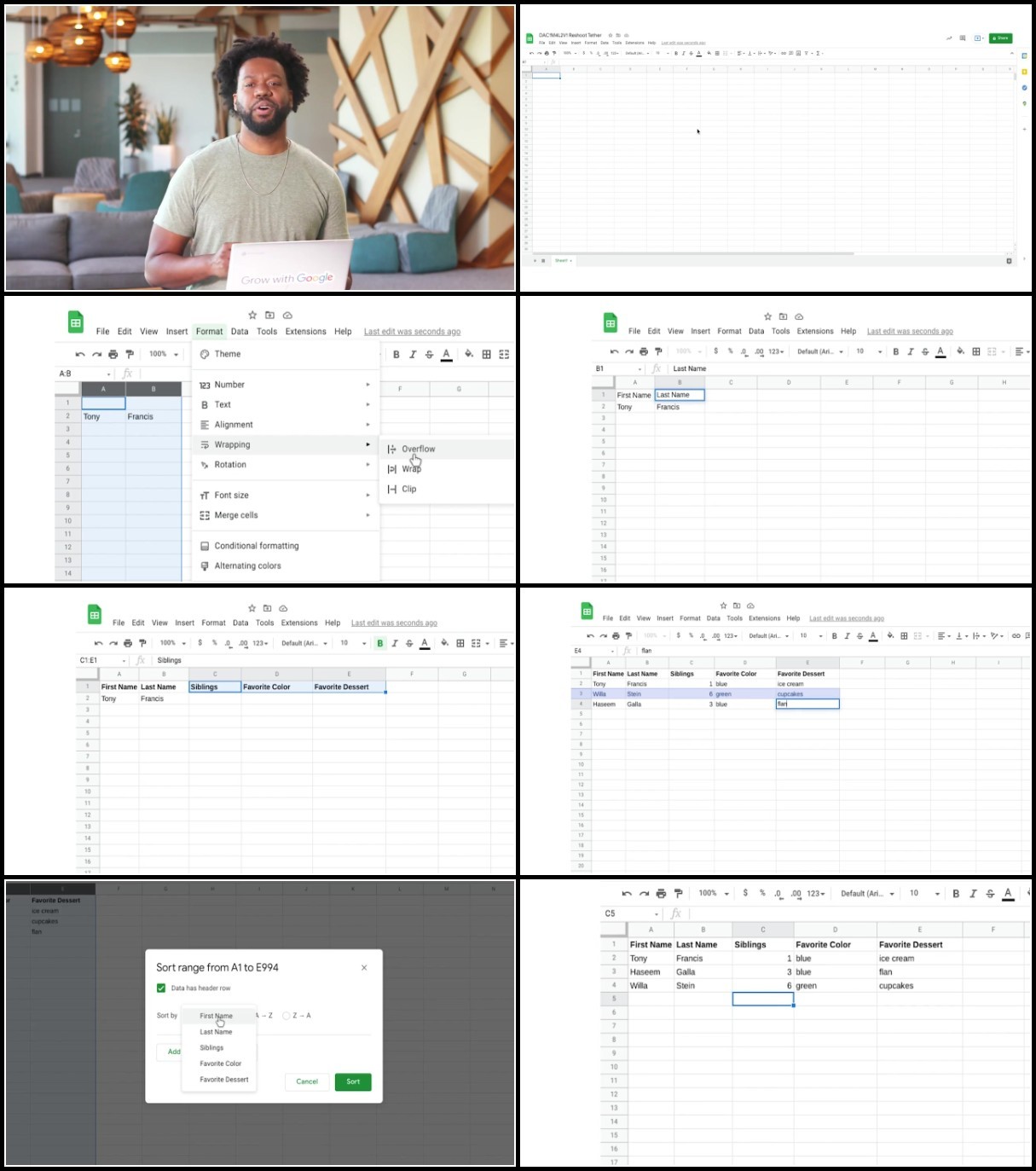Click the green Sort button
1036x1171 pixels.
click(x=353, y=1081)
